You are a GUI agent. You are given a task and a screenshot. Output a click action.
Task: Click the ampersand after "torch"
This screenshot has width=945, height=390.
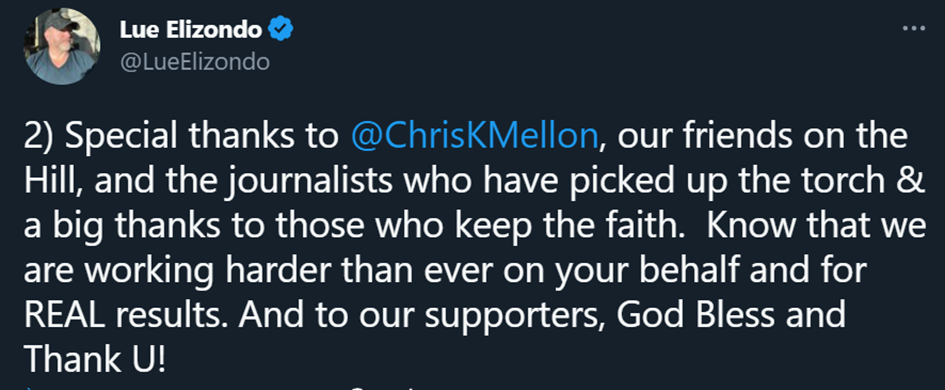point(913,182)
